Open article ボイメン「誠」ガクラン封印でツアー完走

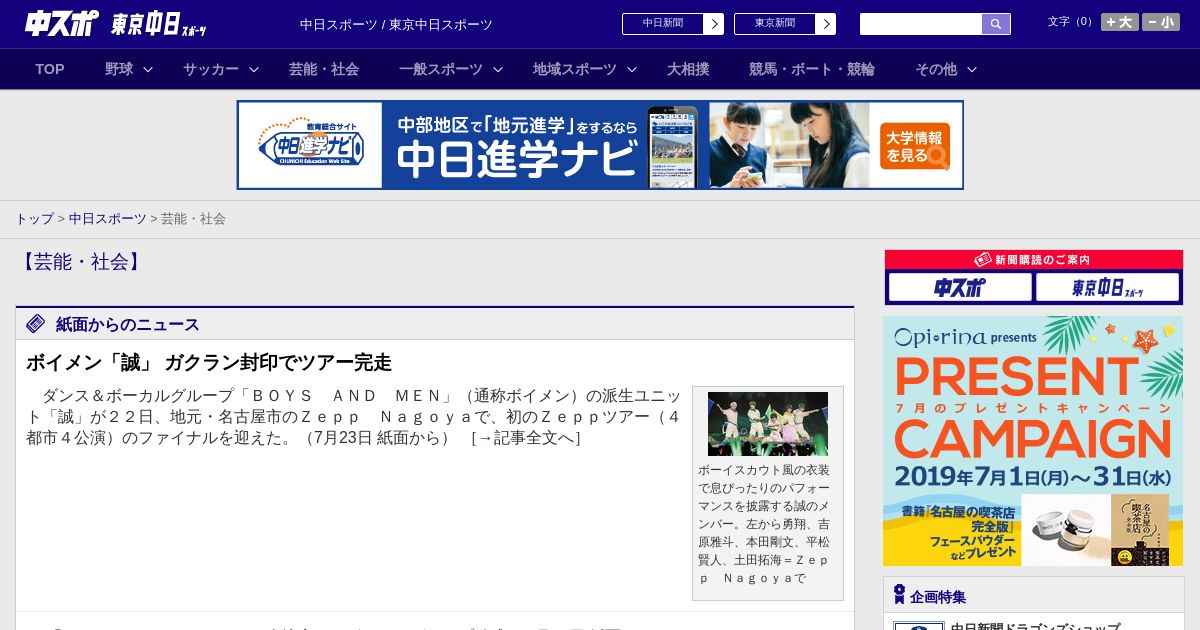(x=209, y=363)
